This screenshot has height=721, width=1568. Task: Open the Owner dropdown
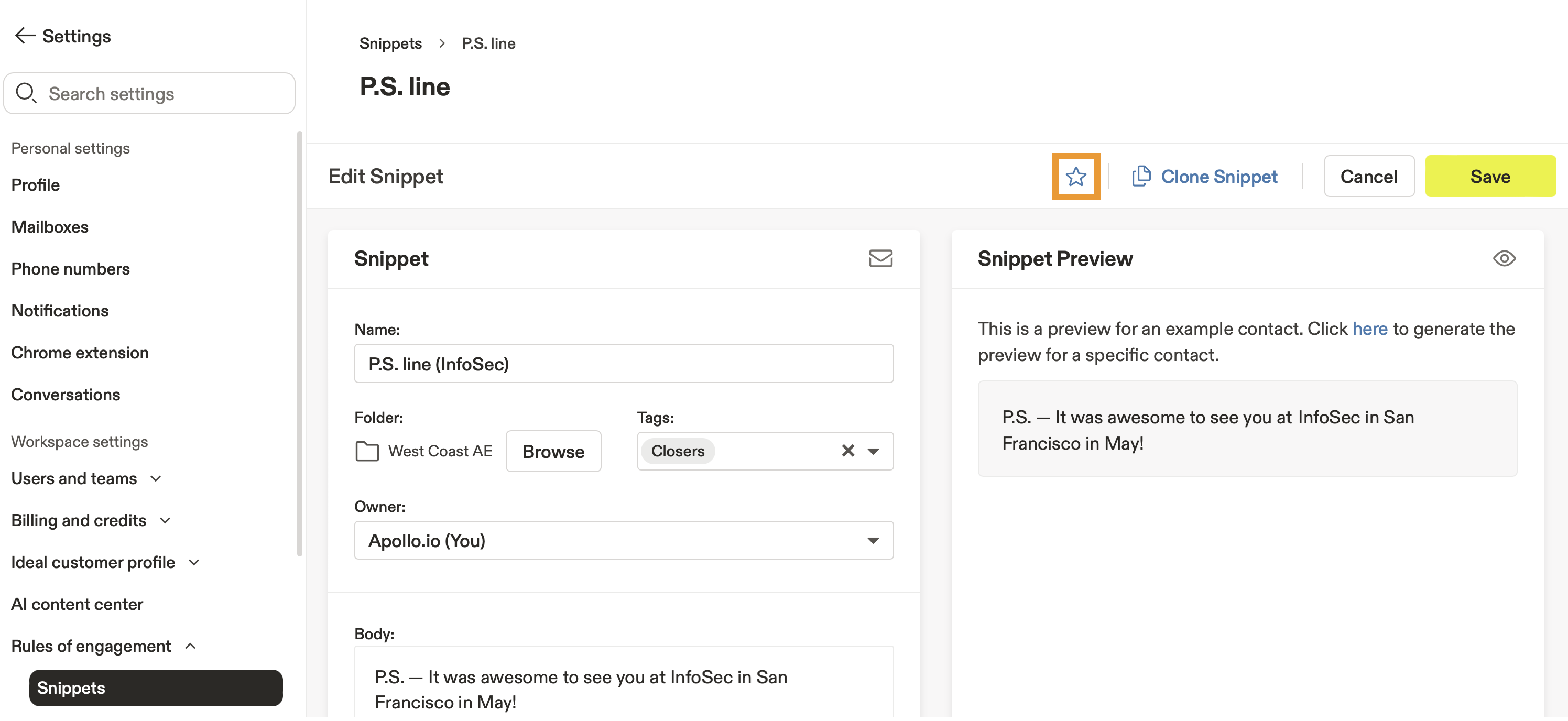coord(623,540)
